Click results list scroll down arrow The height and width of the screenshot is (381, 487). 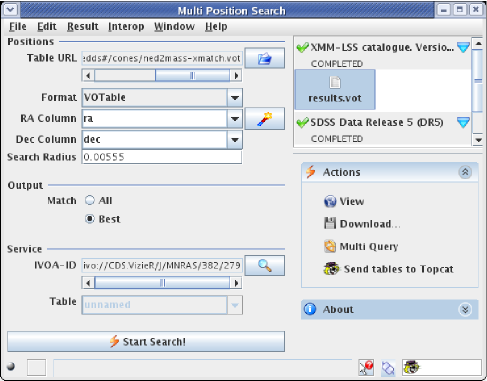[x=478, y=140]
